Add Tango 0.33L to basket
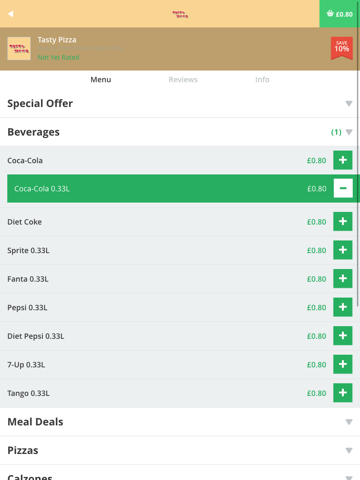Image resolution: width=360 pixels, height=480 pixels. (x=343, y=393)
